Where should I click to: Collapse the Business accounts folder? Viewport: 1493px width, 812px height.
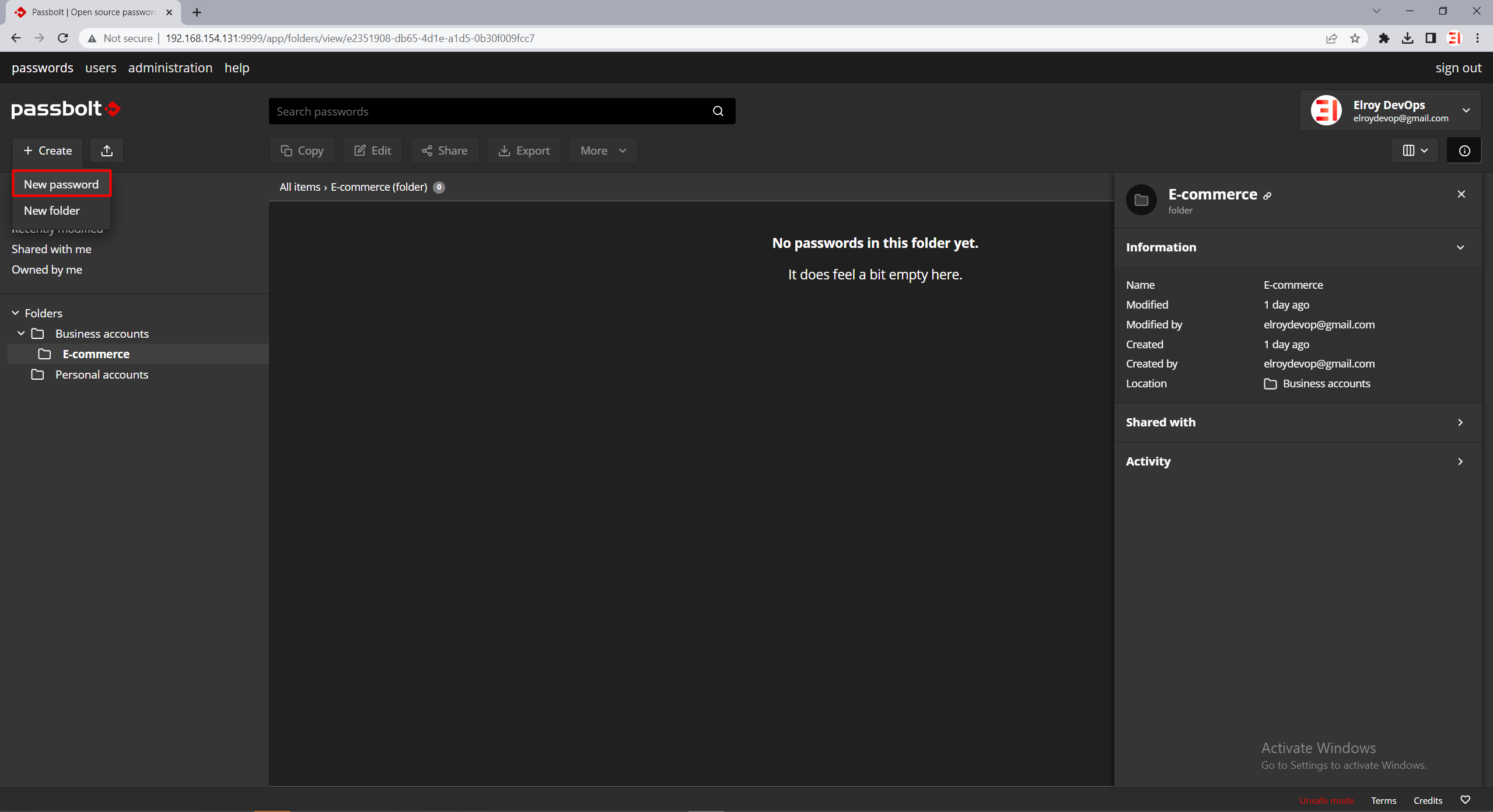tap(21, 333)
